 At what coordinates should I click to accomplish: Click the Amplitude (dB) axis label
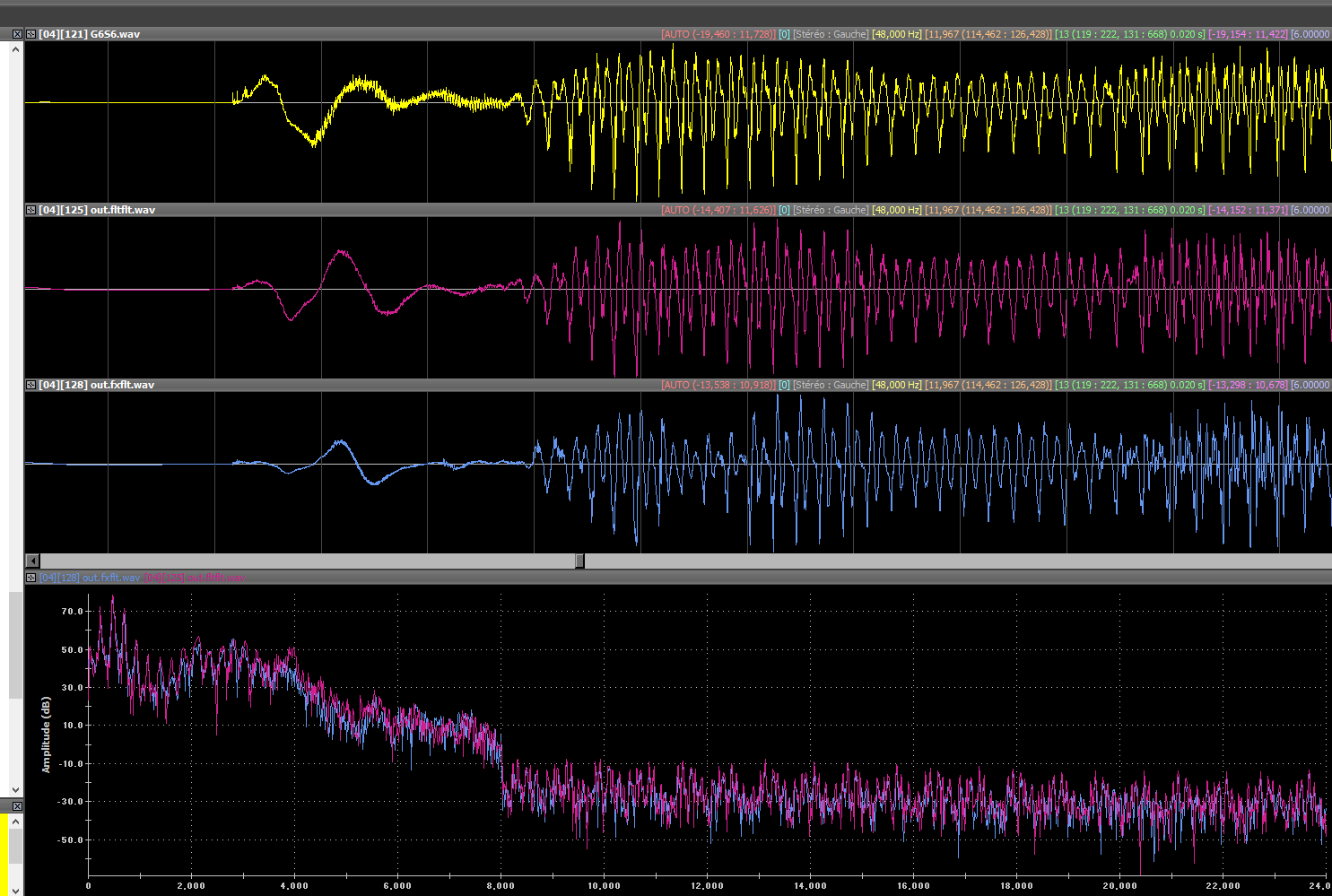click(47, 734)
